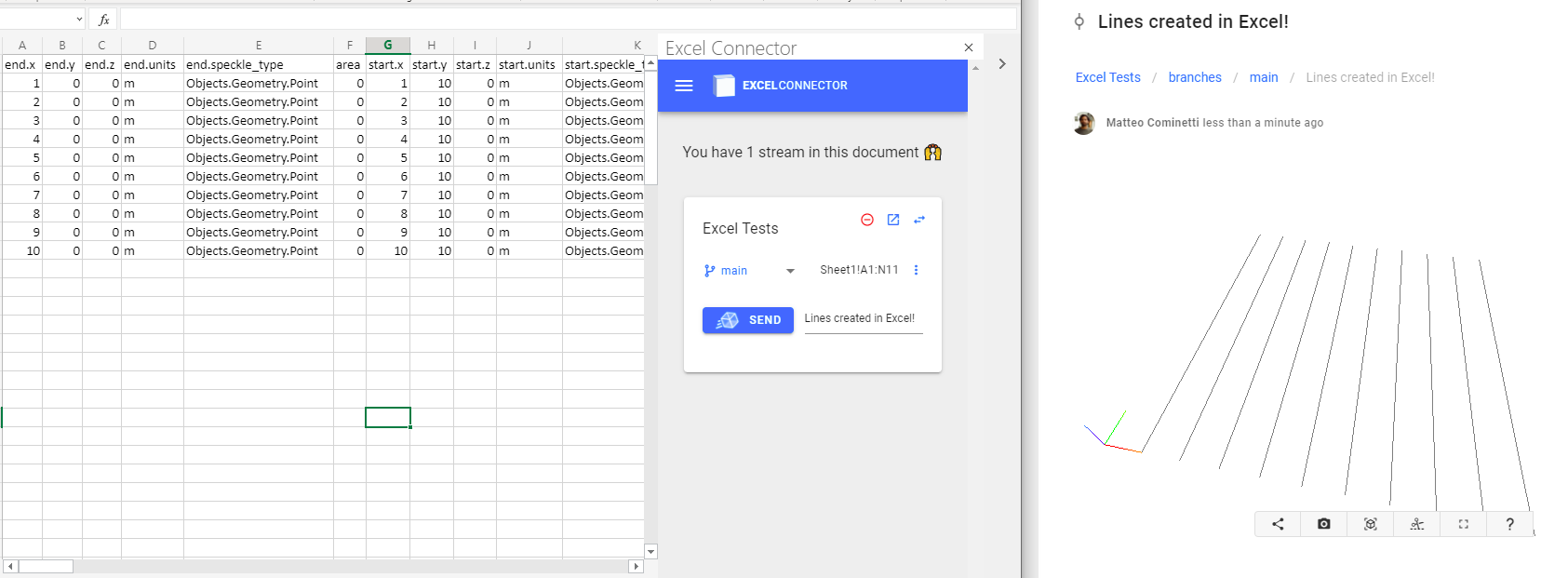Take a viewer screenshot with camera icon

[1324, 524]
